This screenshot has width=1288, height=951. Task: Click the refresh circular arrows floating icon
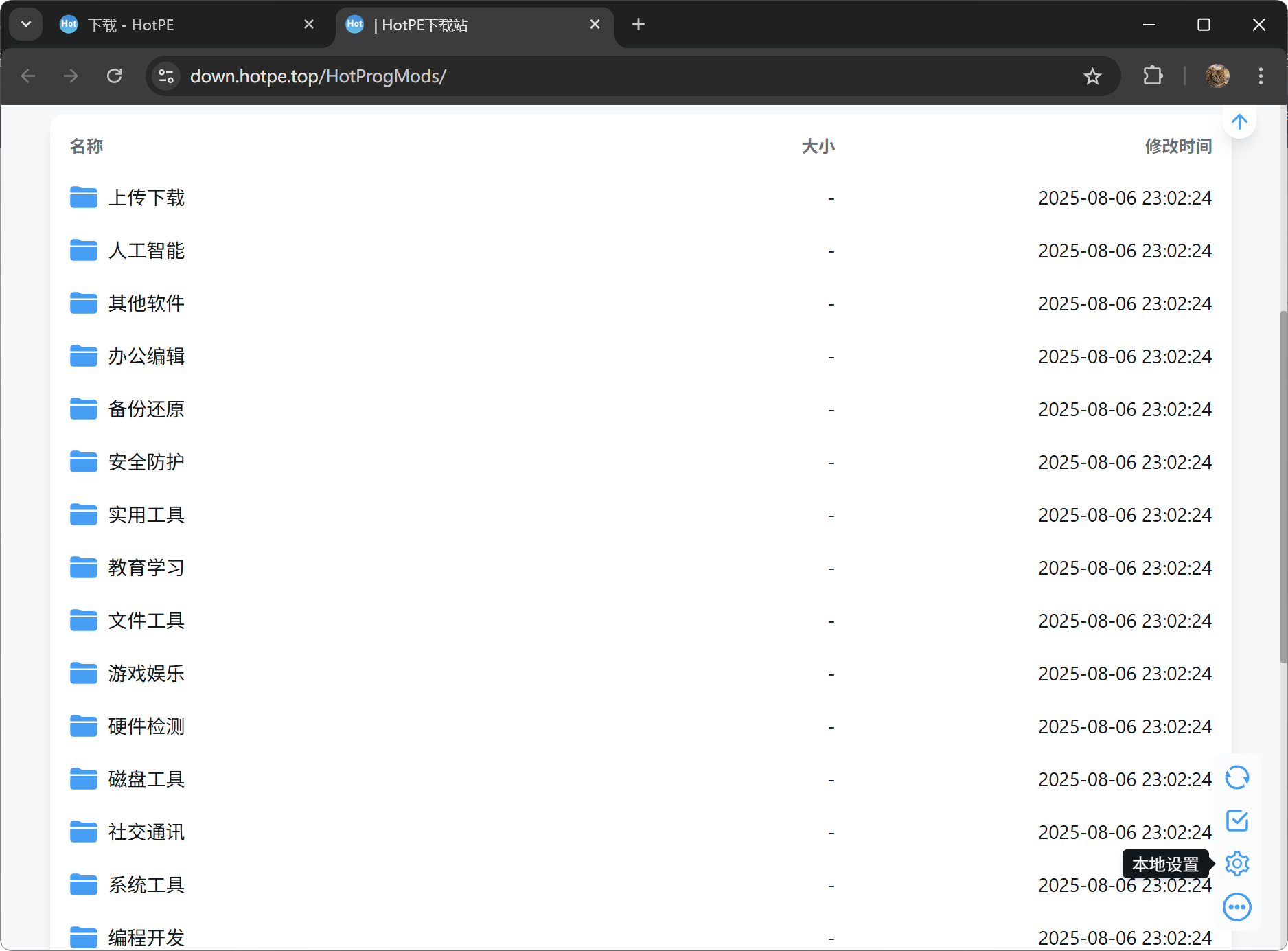(x=1237, y=777)
